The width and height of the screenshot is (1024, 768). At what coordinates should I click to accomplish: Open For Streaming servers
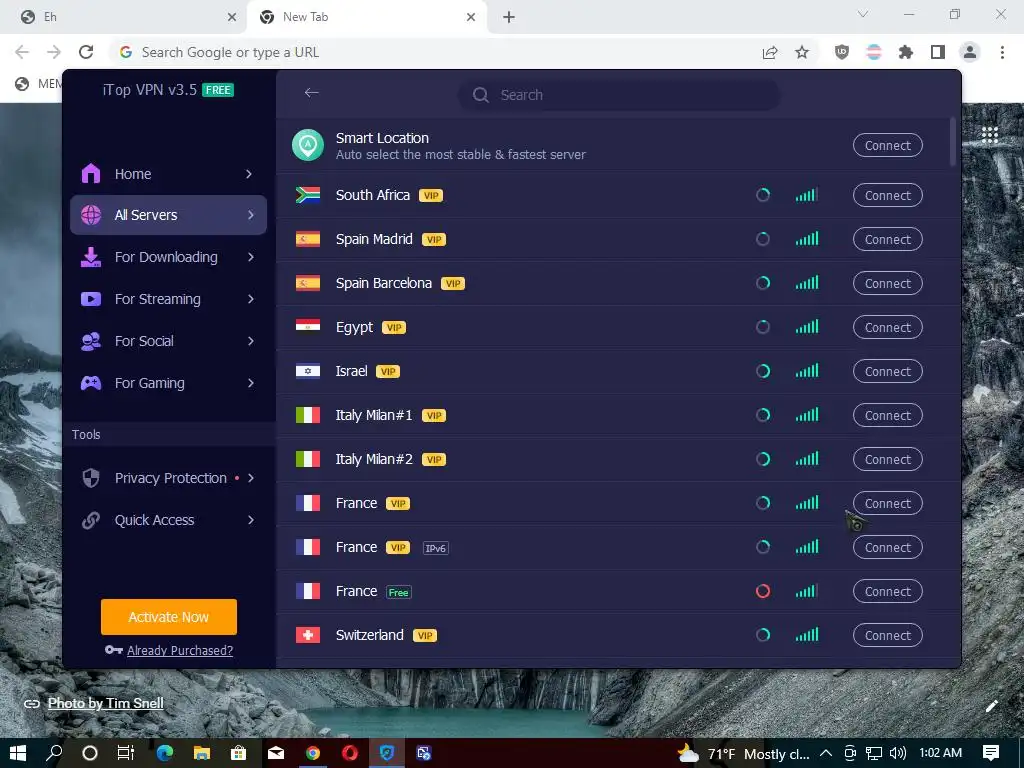(168, 299)
